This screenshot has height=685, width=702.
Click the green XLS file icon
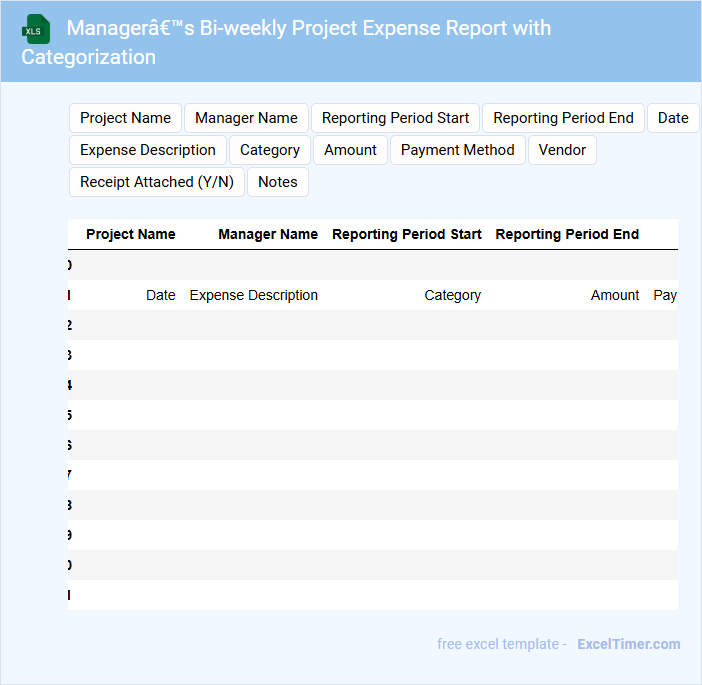(x=36, y=29)
